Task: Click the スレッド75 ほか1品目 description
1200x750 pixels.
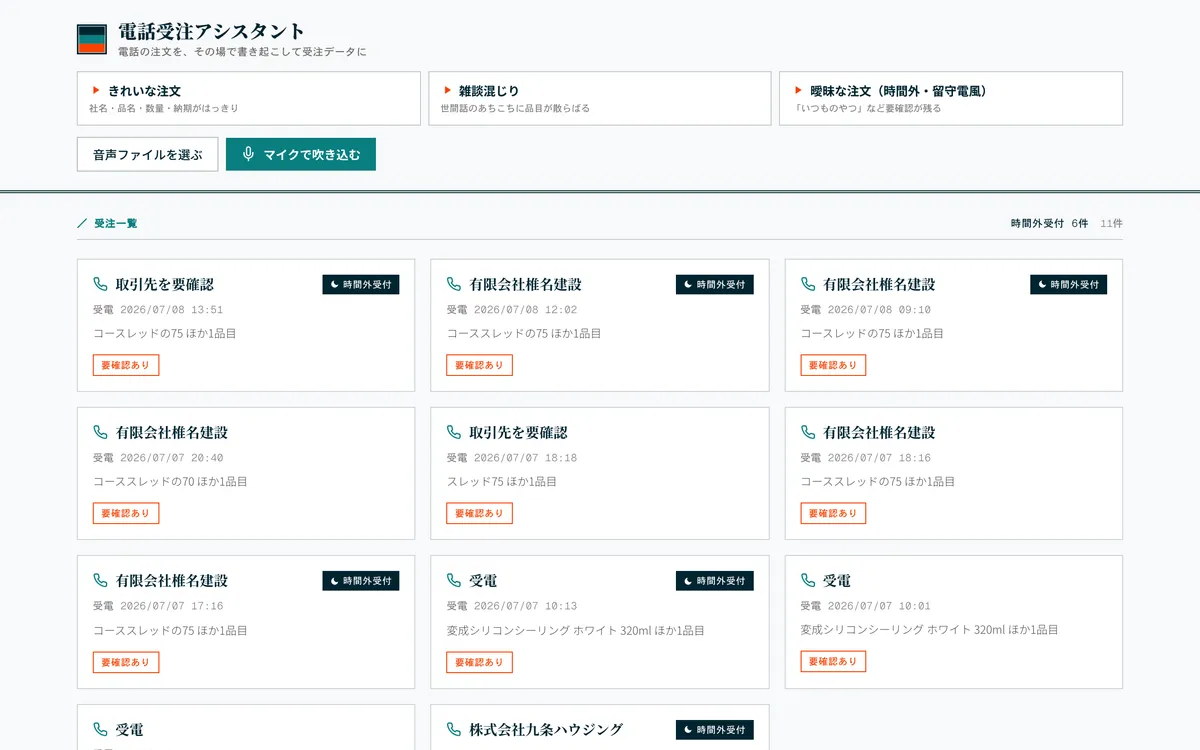Action: click(502, 481)
